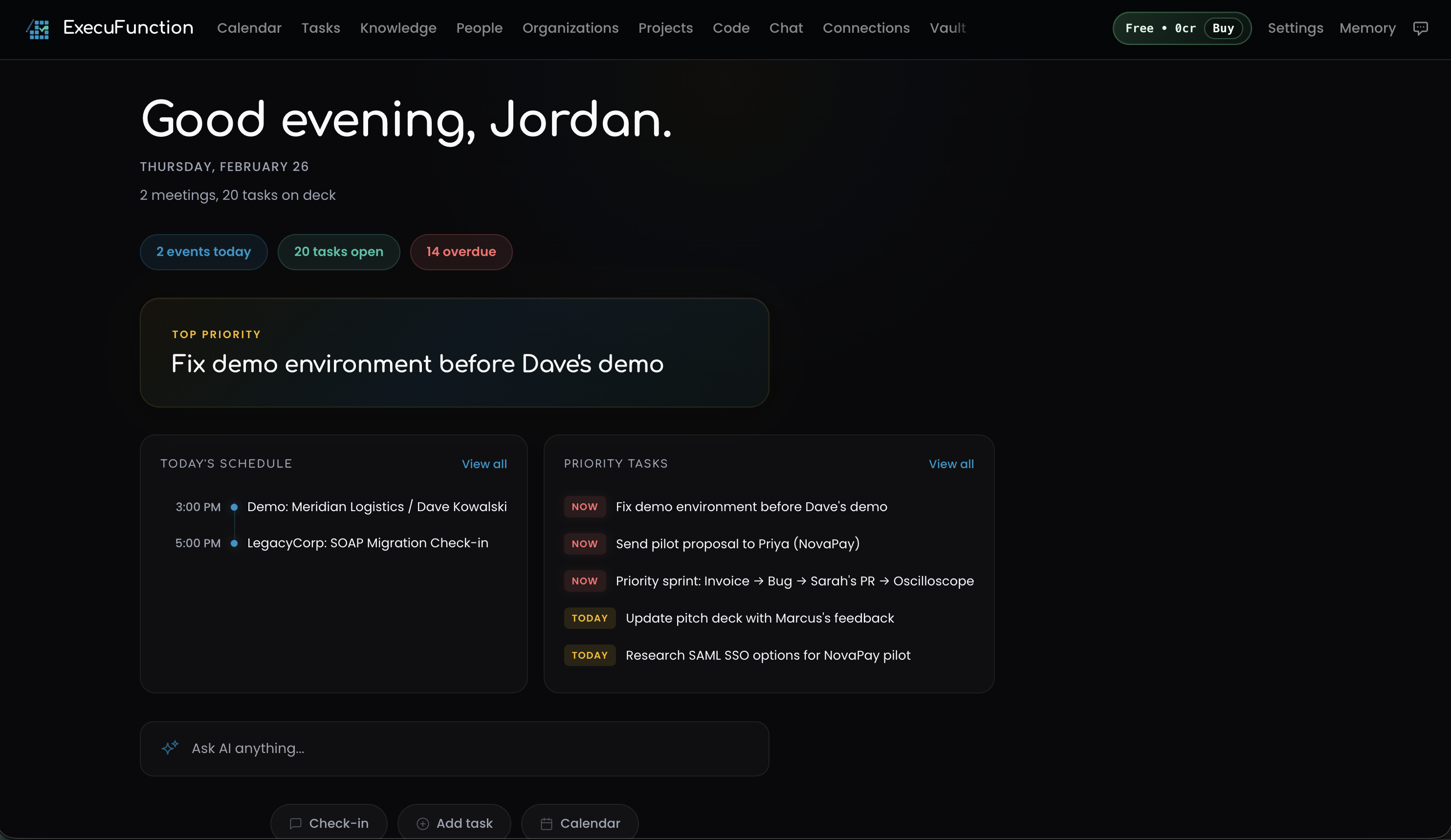Screen dimensions: 1451x840
Task: Click the ExecuFunction logo icon
Action: pos(37,29)
